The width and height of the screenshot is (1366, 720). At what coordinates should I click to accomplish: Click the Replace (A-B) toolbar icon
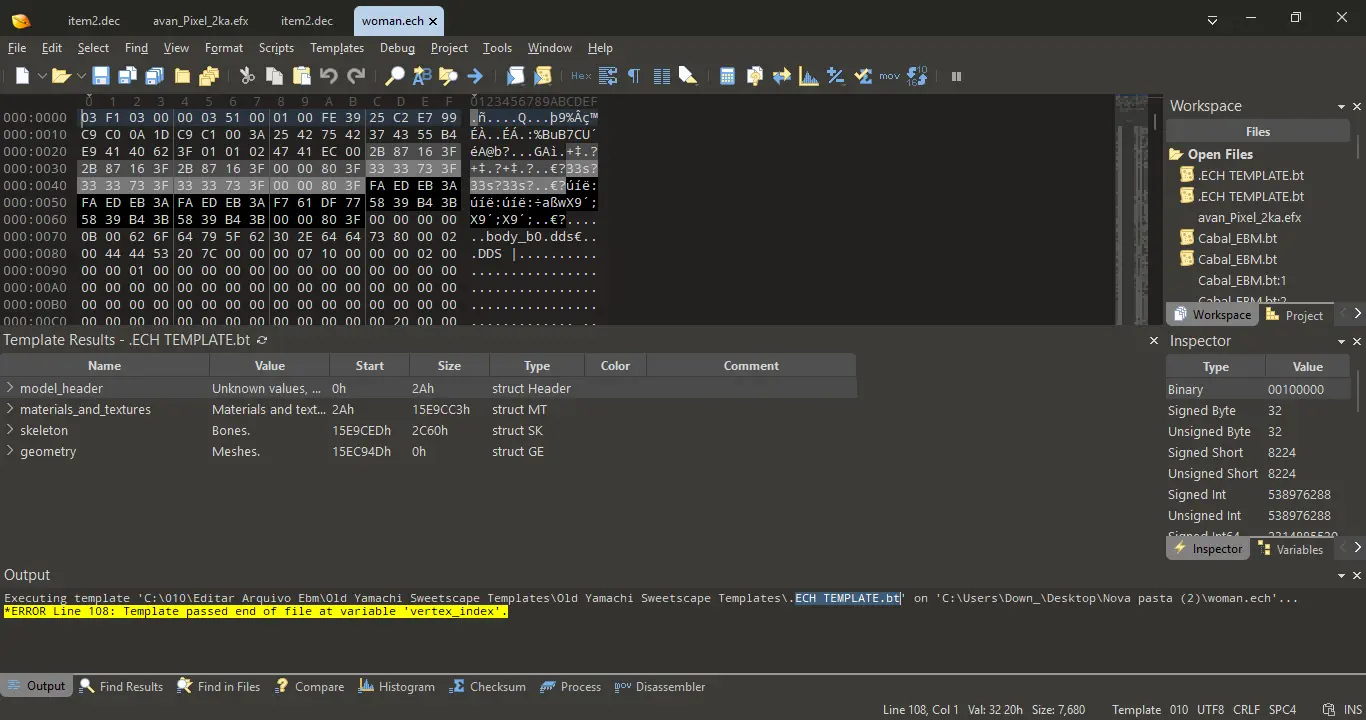(x=421, y=76)
